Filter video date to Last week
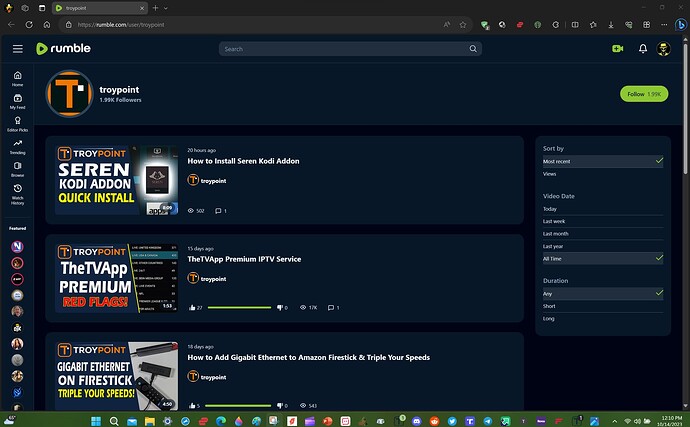Screen dimensions: 690x427 click(603, 221)
